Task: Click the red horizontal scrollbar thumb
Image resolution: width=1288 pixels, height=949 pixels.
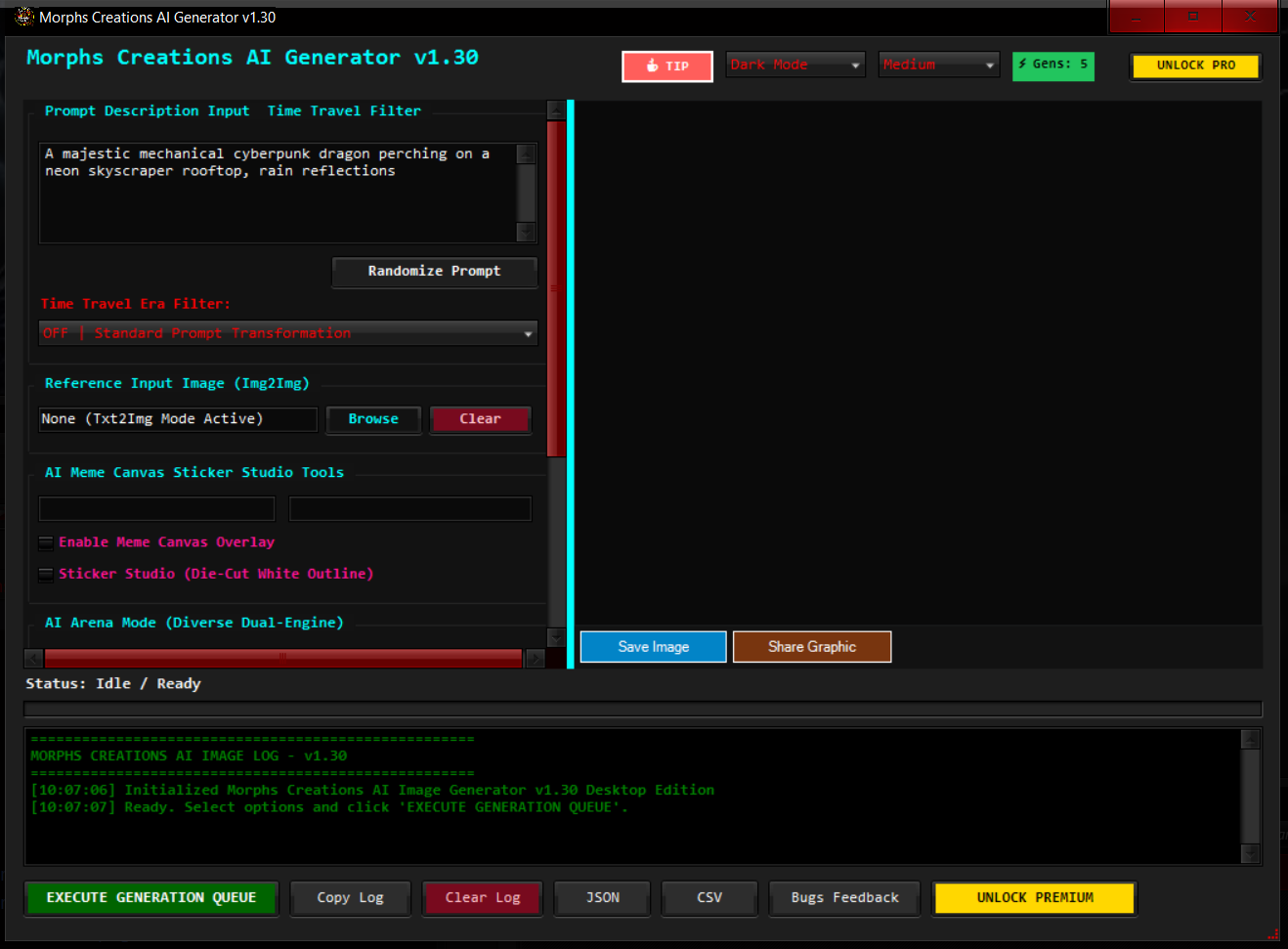Action: (283, 659)
